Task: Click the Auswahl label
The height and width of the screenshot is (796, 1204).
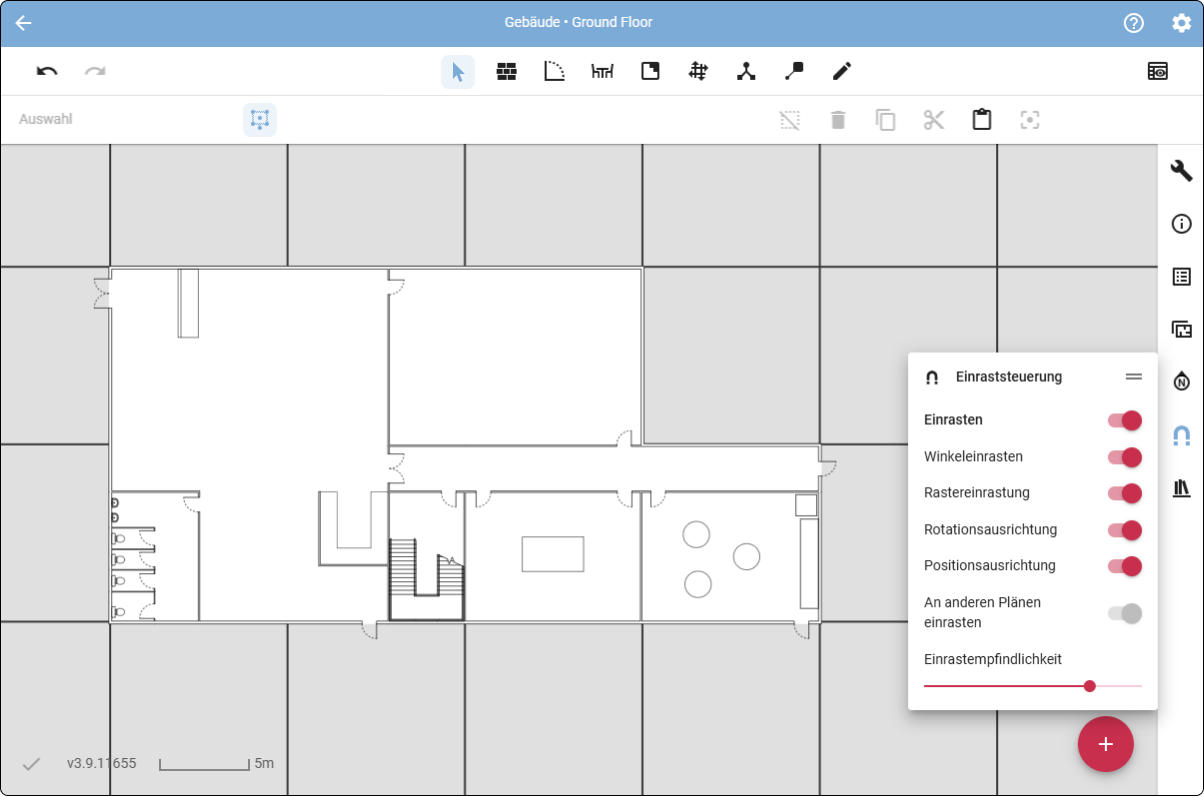Action: click(x=46, y=119)
